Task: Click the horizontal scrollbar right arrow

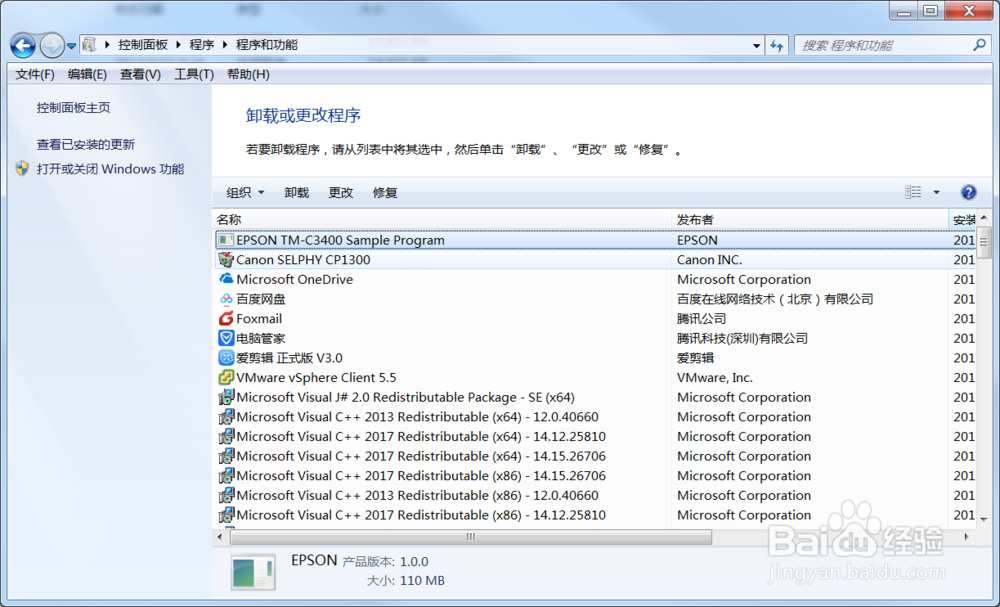Action: pyautogui.click(x=966, y=537)
